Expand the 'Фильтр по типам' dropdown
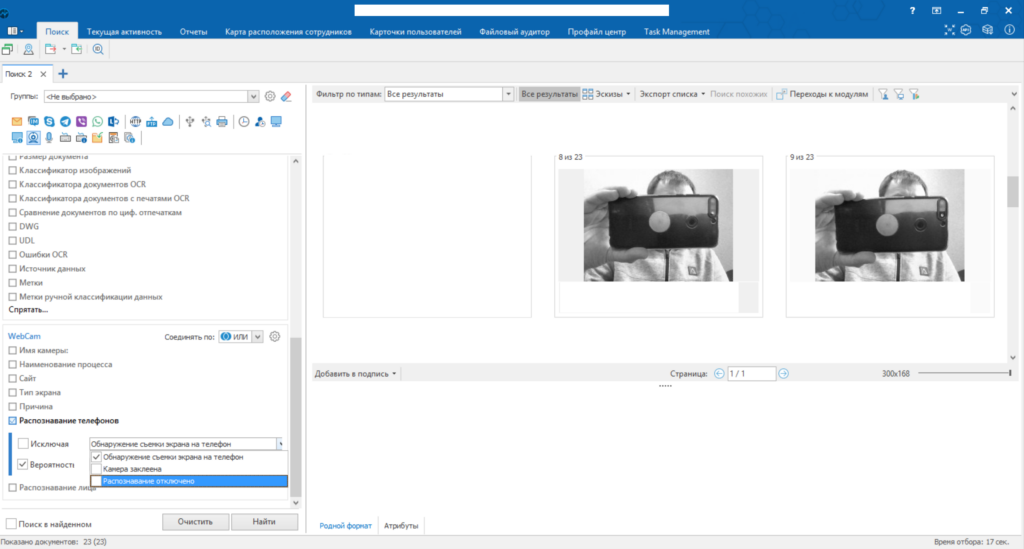The image size is (1024, 549). [x=509, y=94]
